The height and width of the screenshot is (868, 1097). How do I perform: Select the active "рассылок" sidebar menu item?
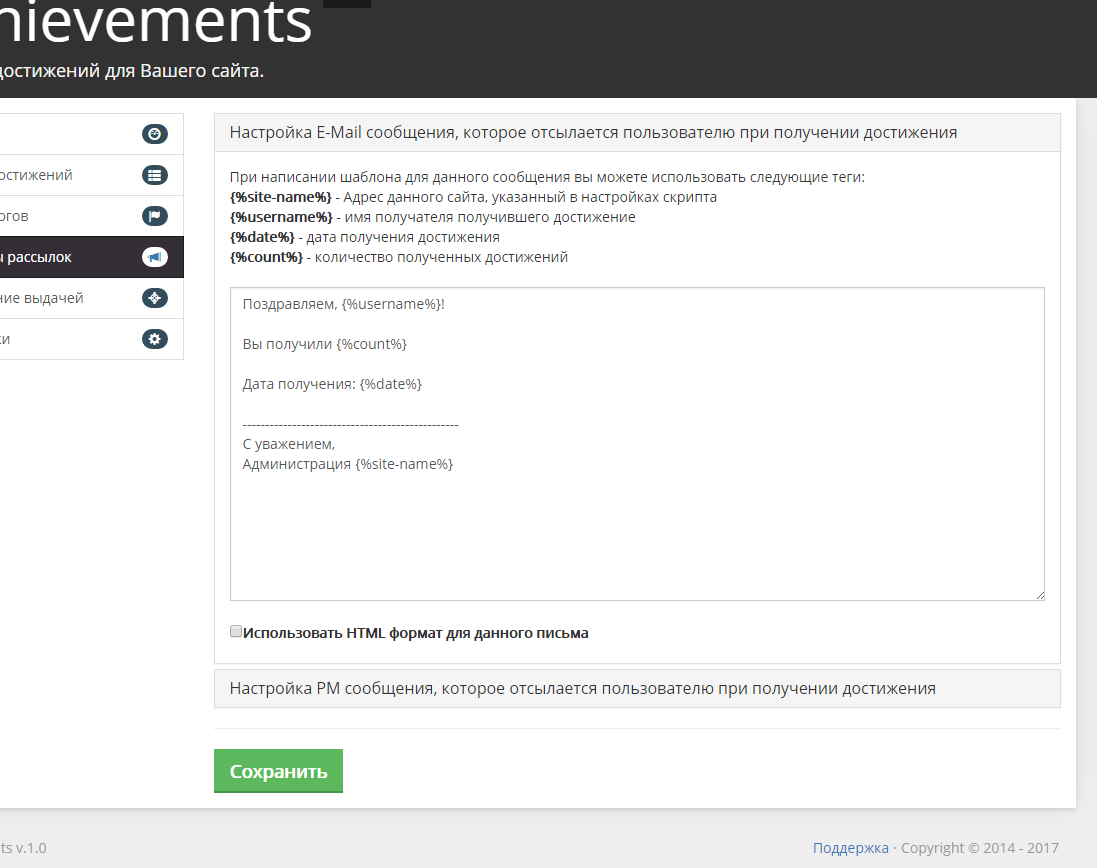tap(40, 257)
